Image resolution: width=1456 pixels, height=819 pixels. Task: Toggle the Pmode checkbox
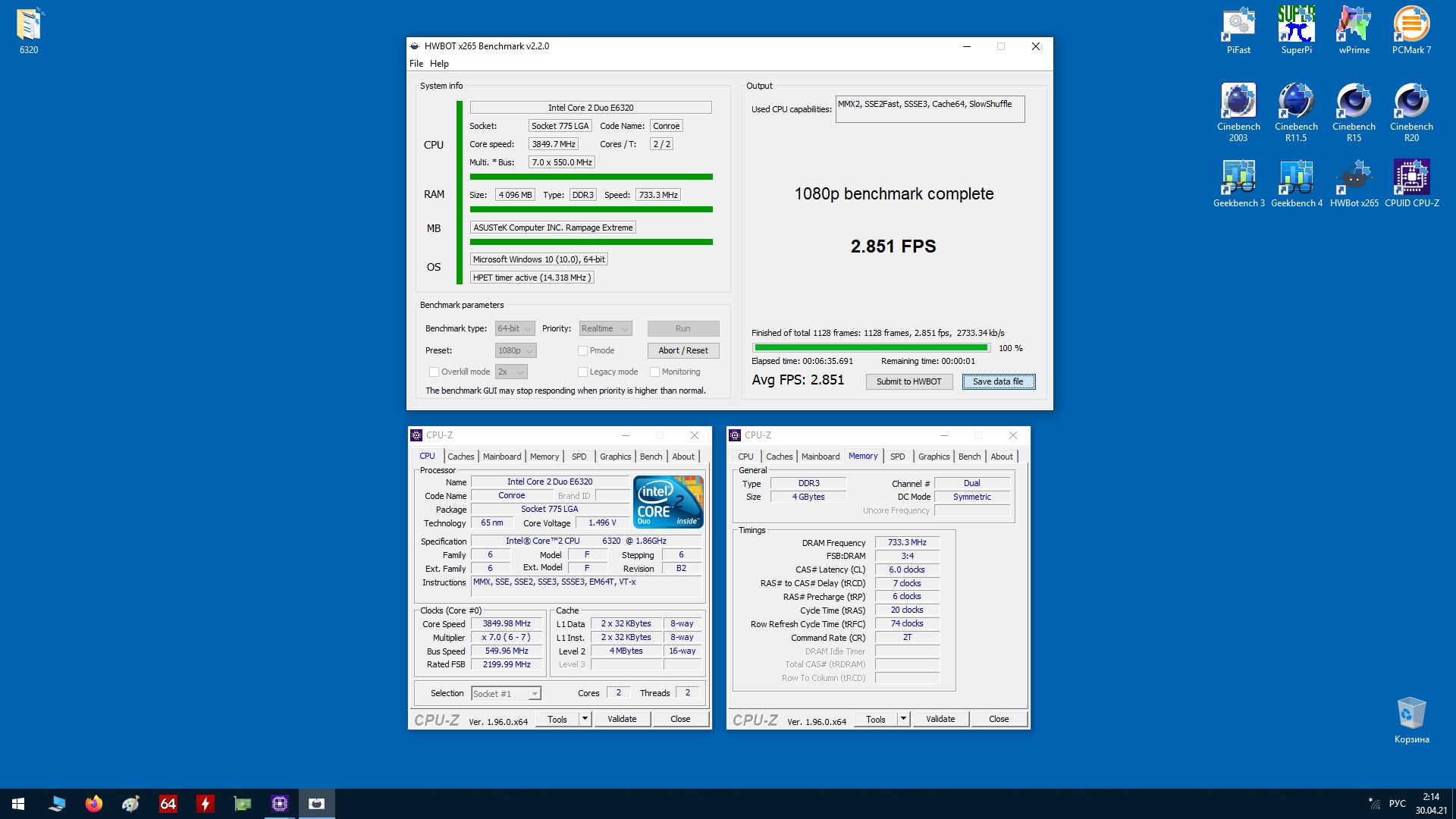(x=582, y=350)
